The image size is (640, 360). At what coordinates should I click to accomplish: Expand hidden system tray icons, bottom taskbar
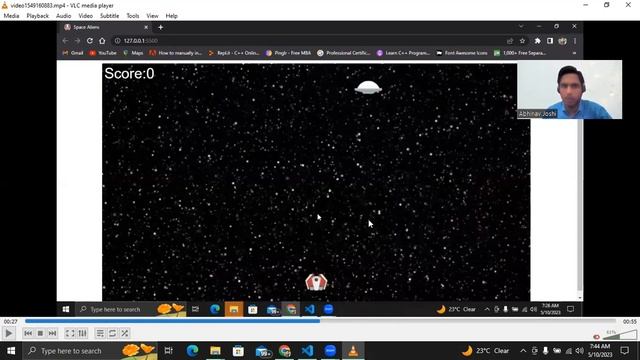point(523,351)
